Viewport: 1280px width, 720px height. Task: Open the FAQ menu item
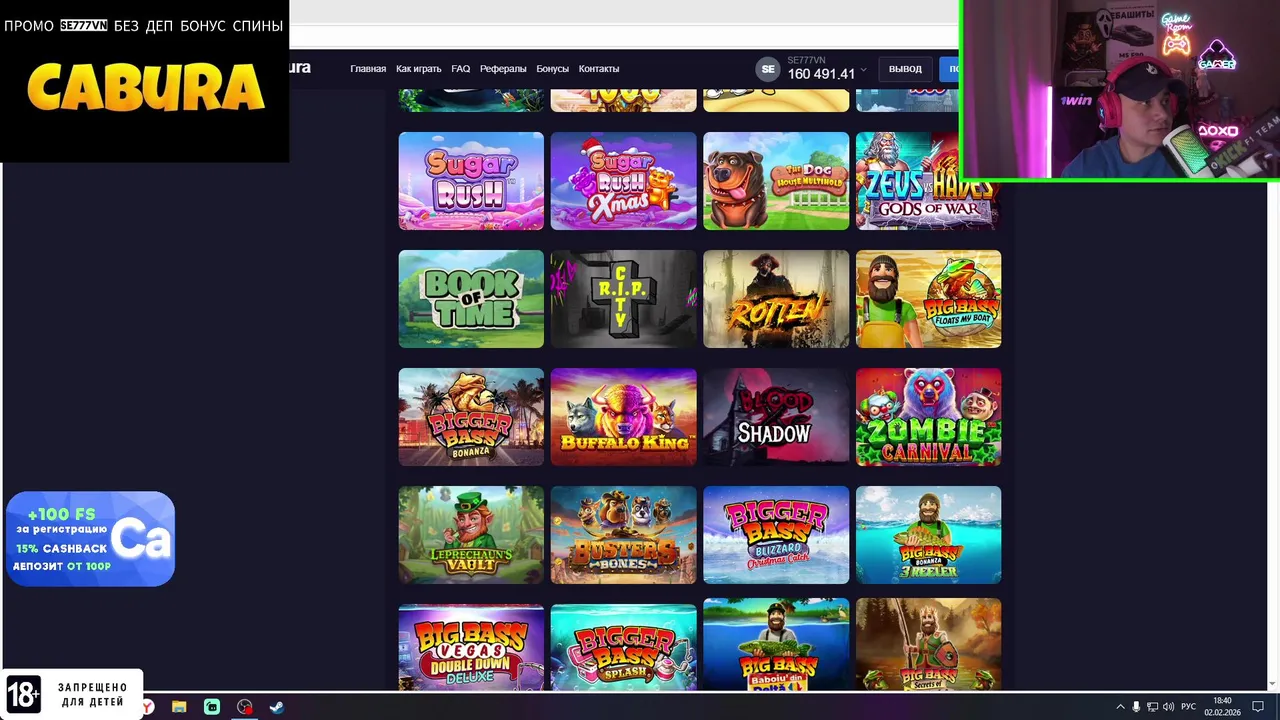(x=460, y=69)
